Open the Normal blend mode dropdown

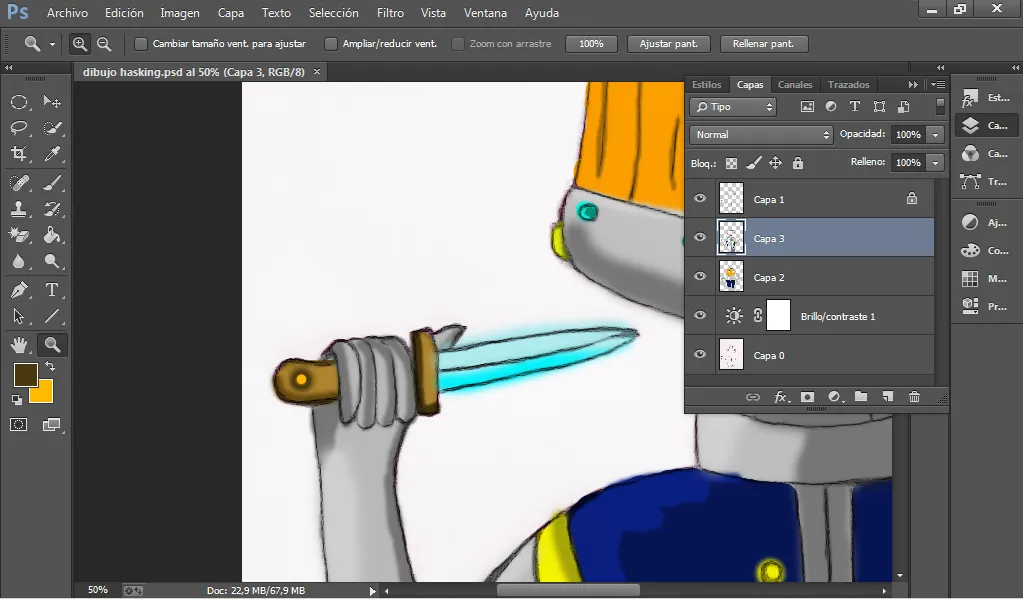pos(761,134)
